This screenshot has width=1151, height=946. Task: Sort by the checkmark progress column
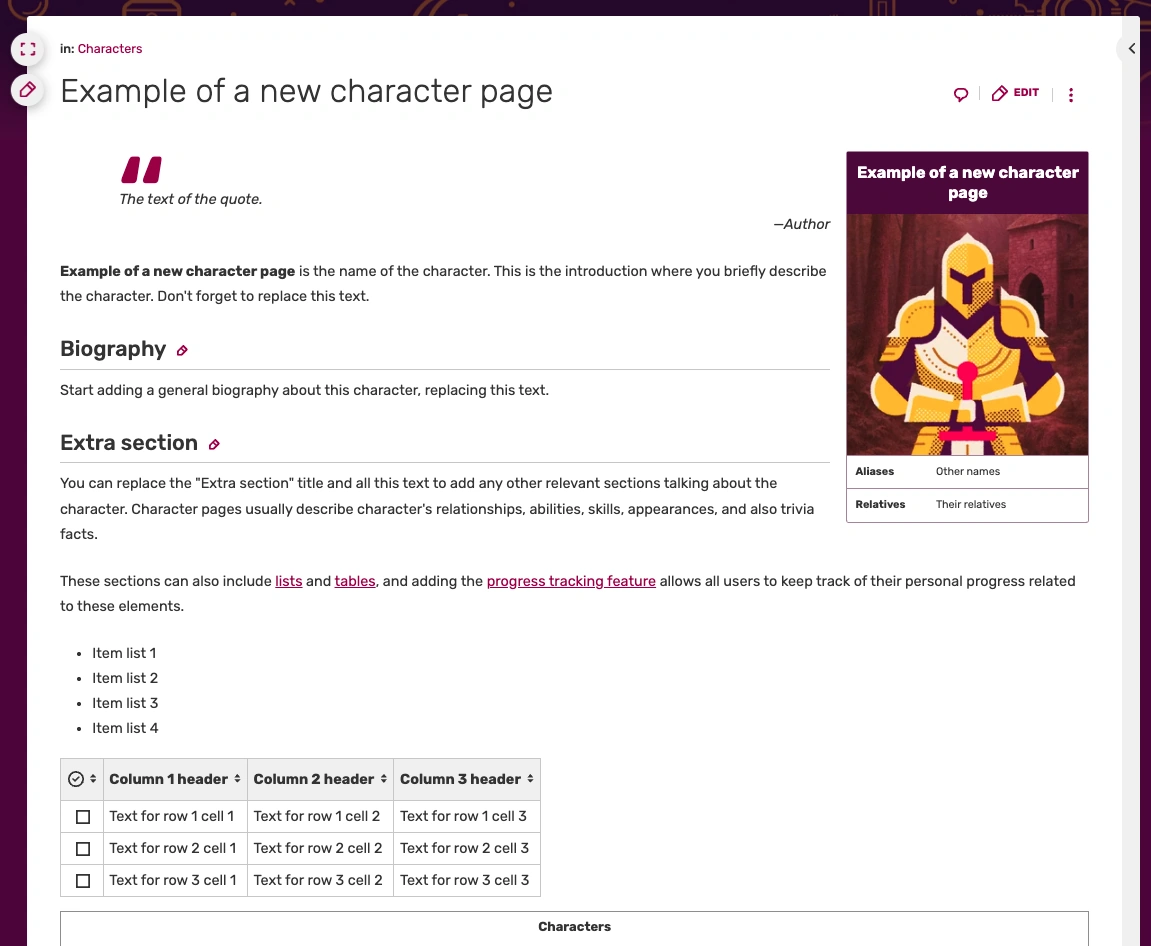pos(82,779)
